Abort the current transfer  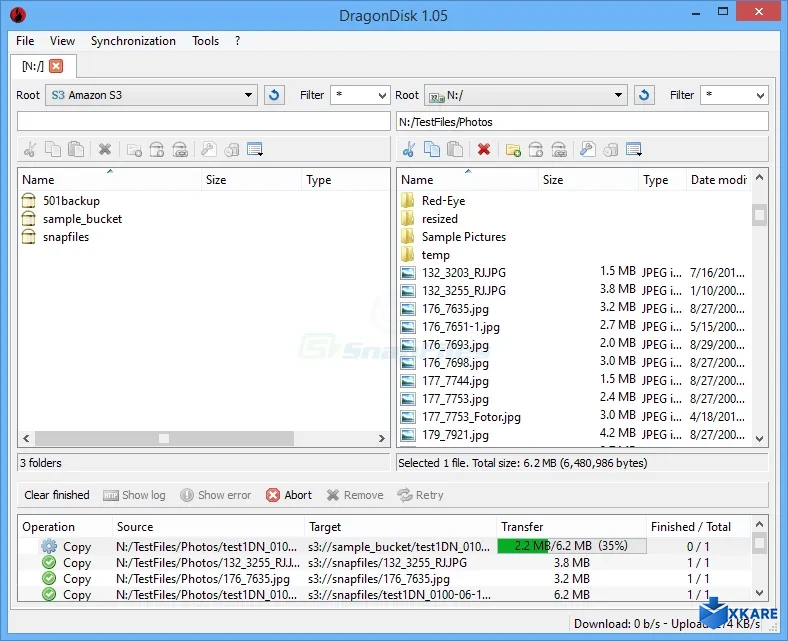pos(289,495)
